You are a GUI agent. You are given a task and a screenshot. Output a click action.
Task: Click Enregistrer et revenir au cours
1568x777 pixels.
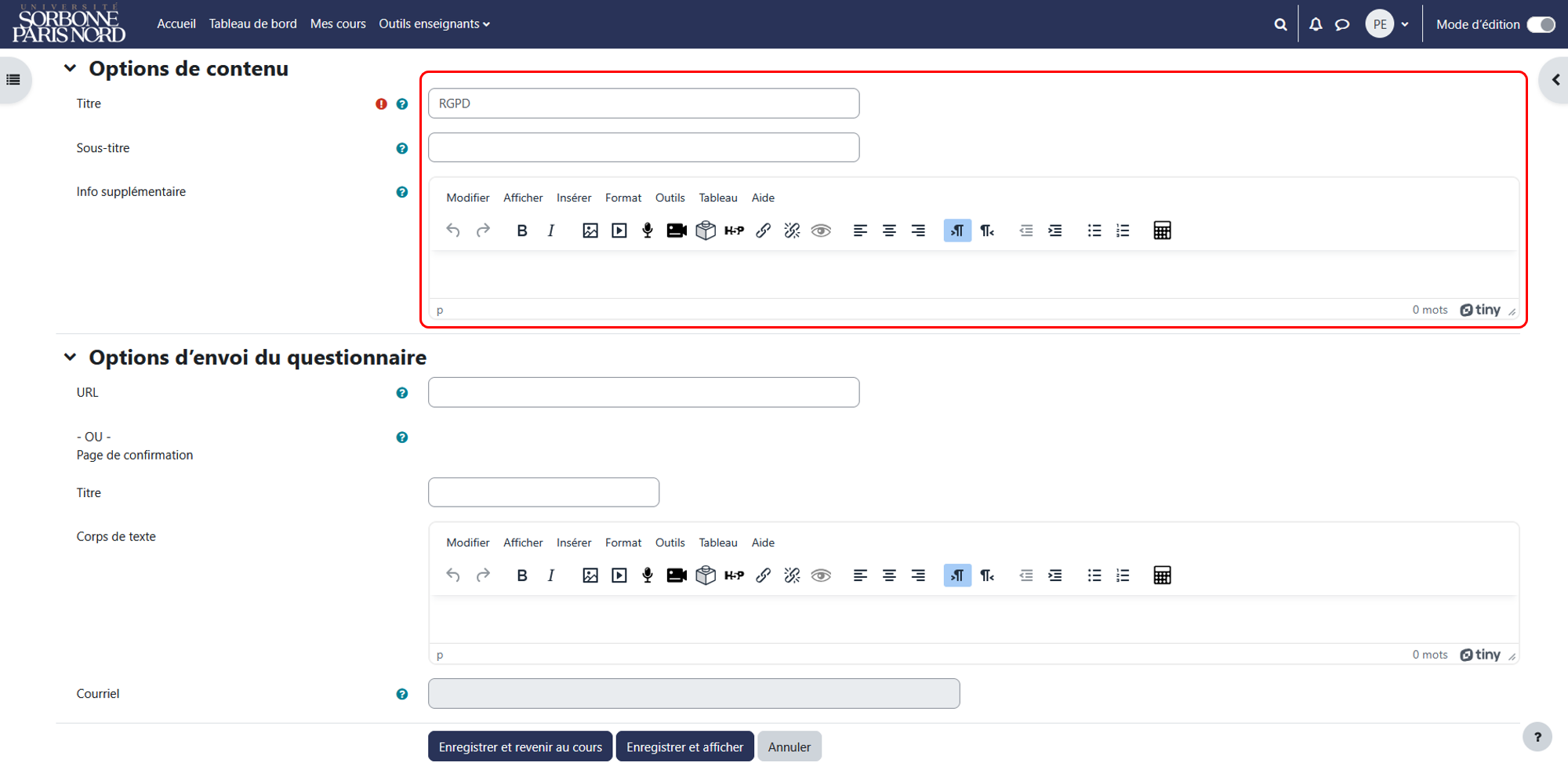pyautogui.click(x=521, y=746)
